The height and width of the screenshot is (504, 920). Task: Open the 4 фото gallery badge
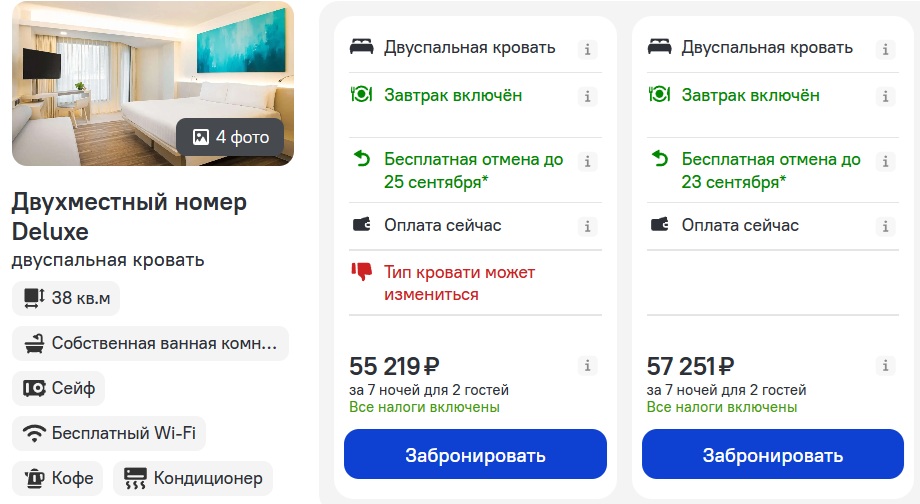(231, 137)
